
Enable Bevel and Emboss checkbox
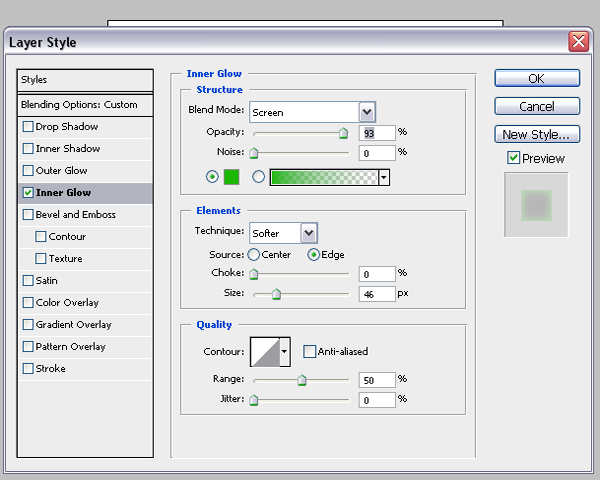pos(28,214)
